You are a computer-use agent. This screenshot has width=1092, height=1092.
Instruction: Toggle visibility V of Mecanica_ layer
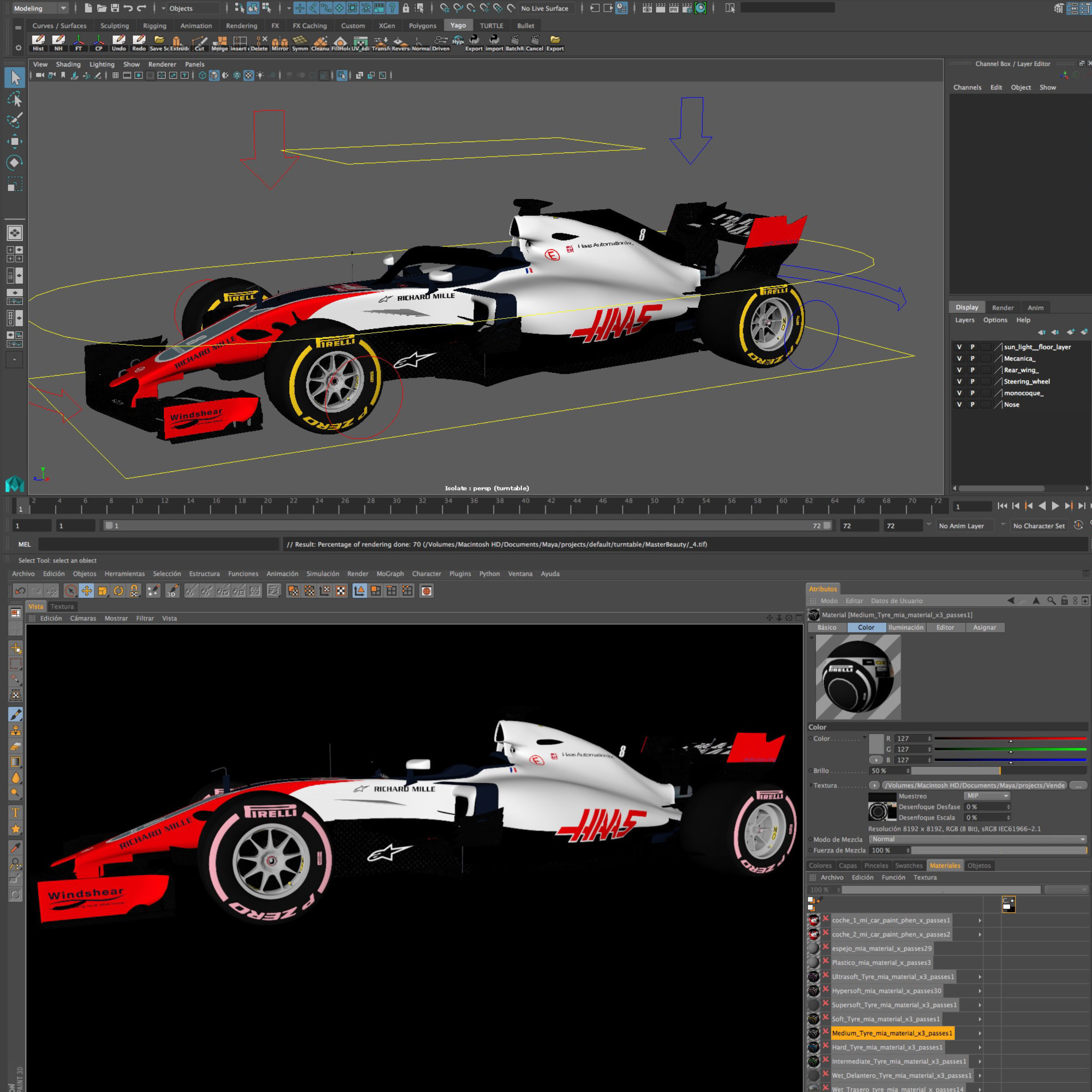959,358
